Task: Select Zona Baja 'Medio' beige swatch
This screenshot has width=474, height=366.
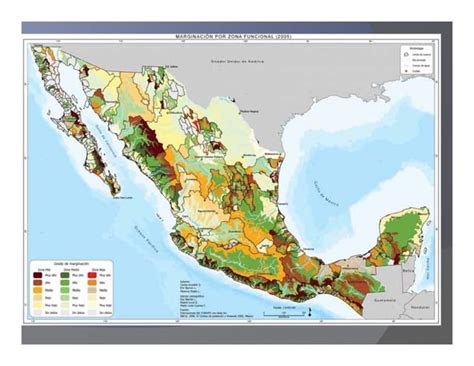Action: (92, 290)
